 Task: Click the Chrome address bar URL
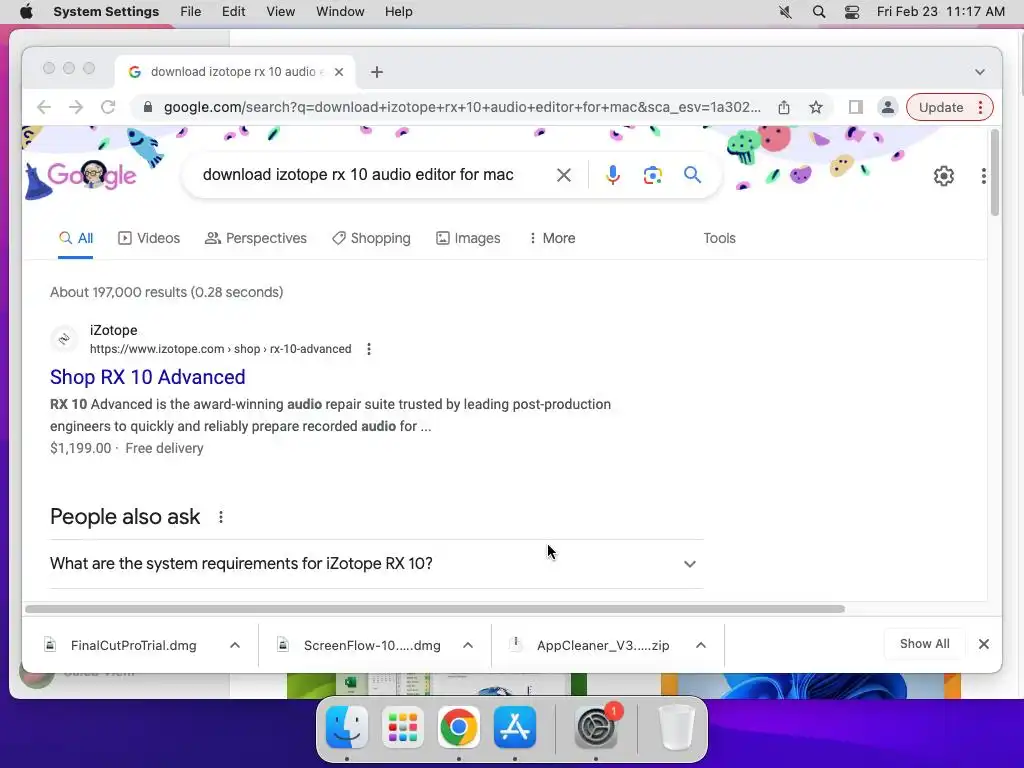click(x=462, y=107)
